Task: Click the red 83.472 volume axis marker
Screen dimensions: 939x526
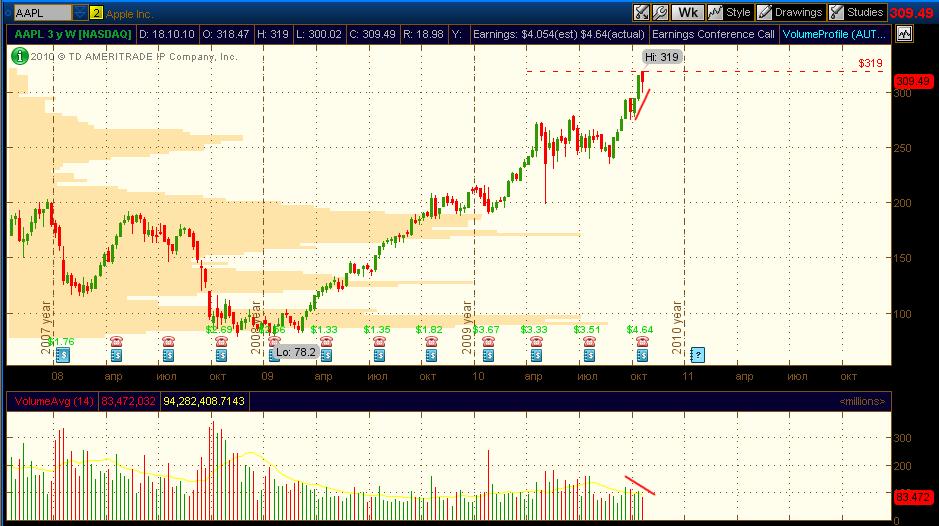Action: click(913, 497)
